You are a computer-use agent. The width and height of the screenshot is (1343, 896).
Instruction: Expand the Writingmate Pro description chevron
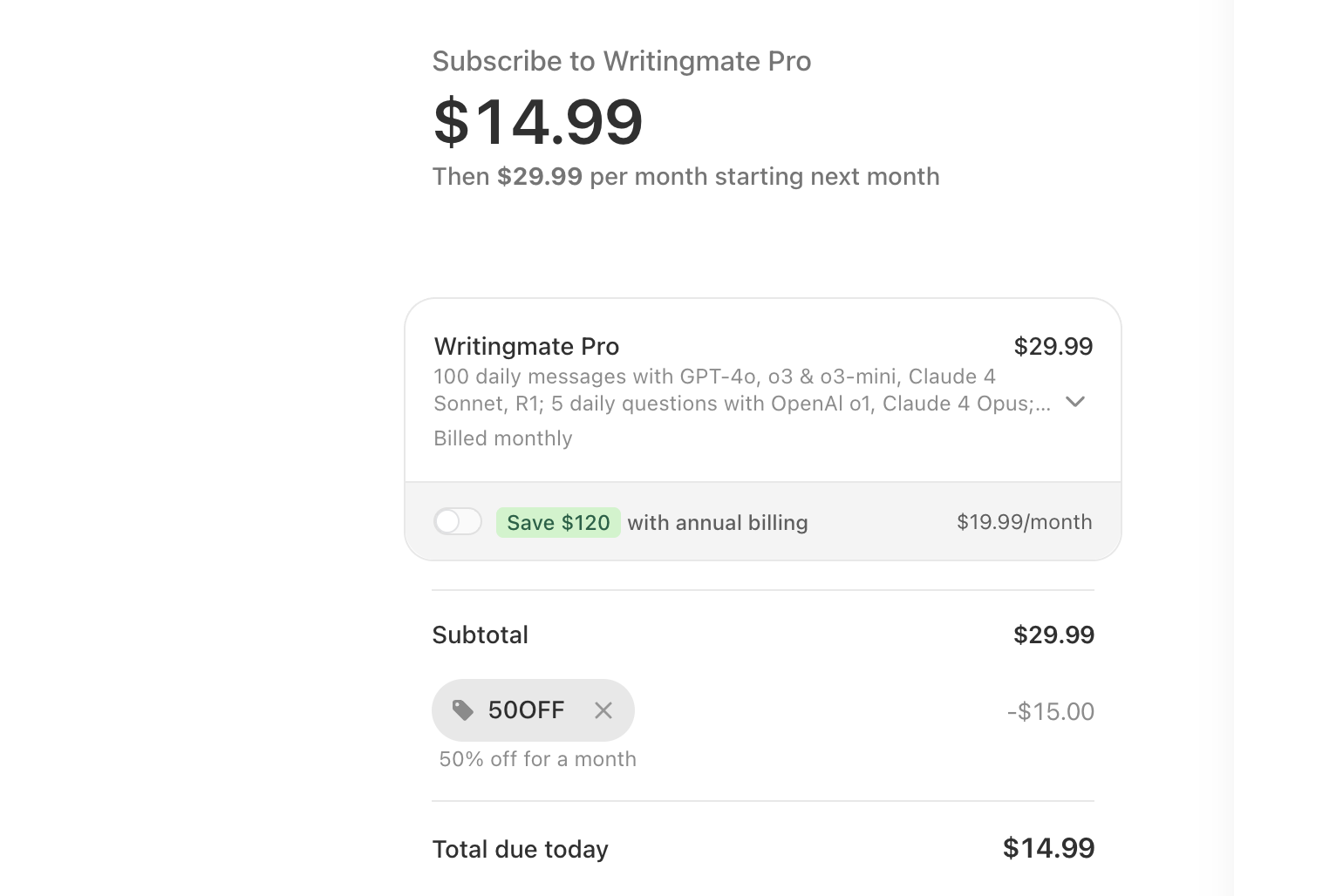coord(1075,402)
